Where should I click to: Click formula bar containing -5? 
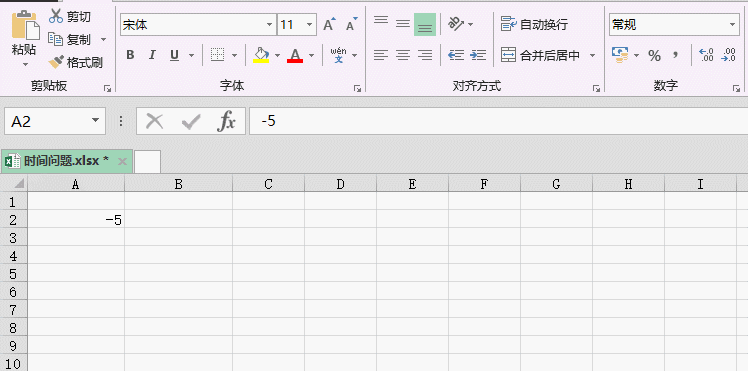tap(499, 121)
